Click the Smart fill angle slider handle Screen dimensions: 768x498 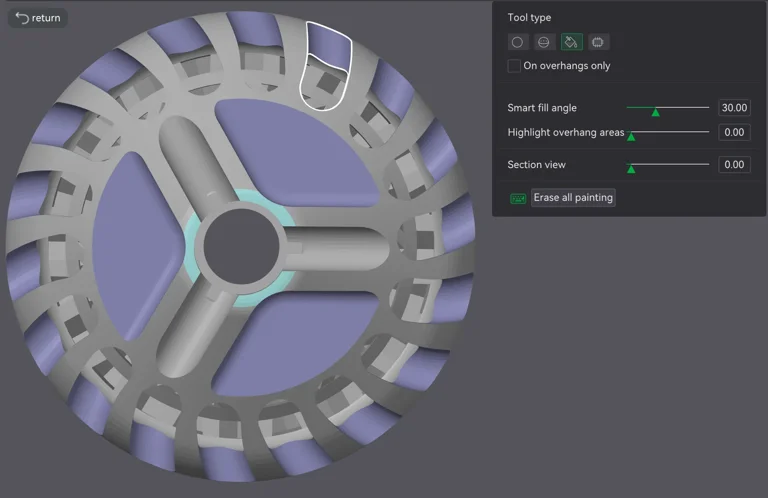(x=655, y=112)
